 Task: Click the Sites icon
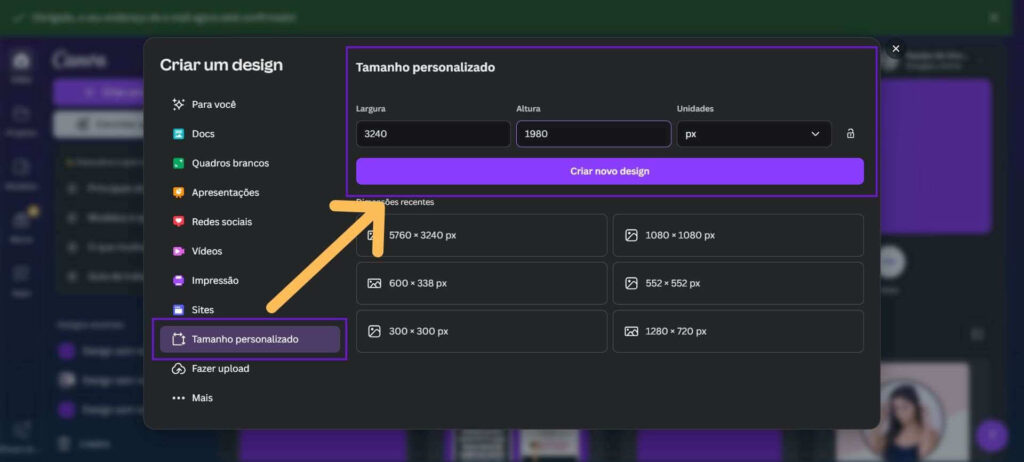point(178,310)
